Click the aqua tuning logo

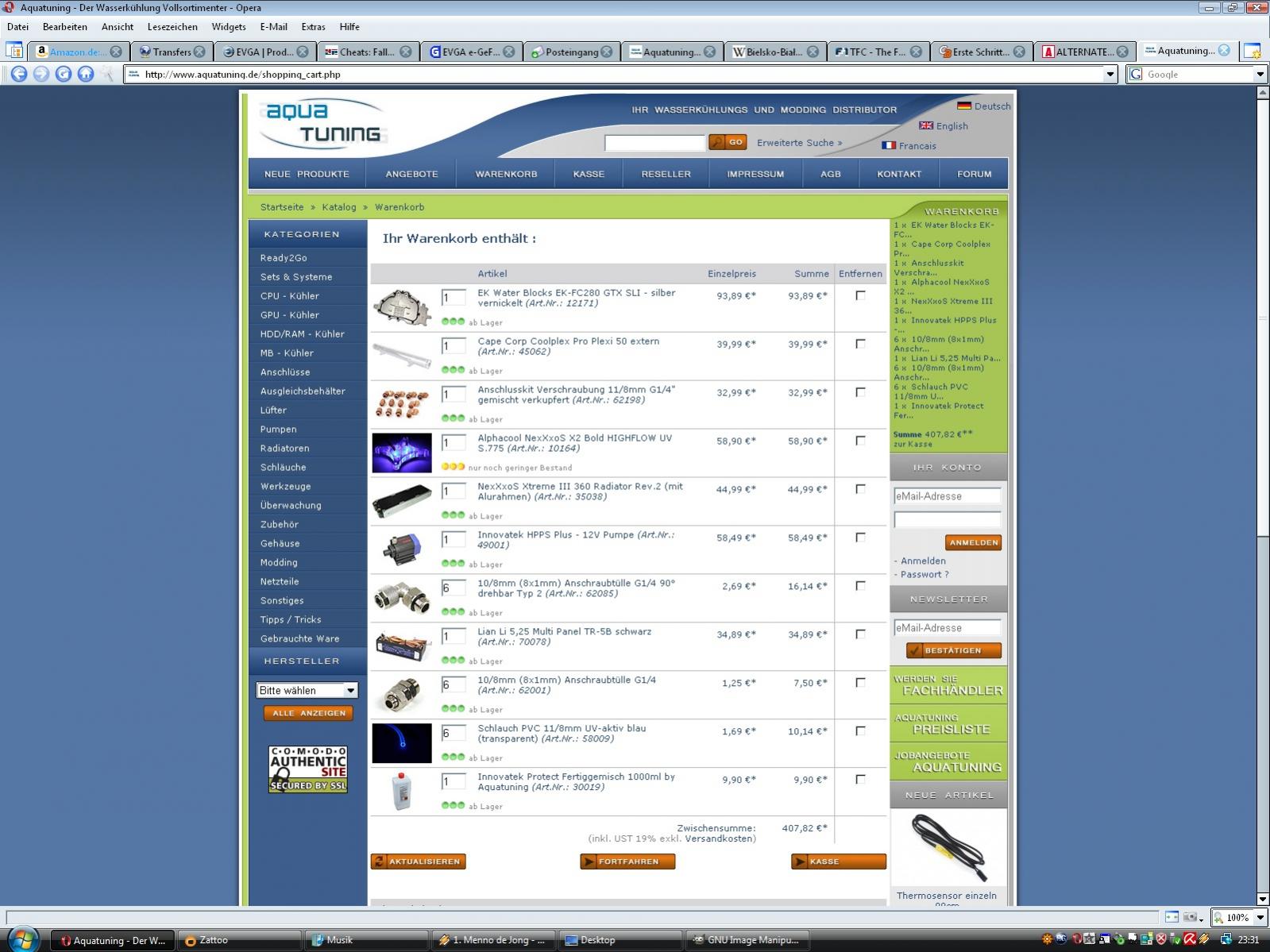323,125
